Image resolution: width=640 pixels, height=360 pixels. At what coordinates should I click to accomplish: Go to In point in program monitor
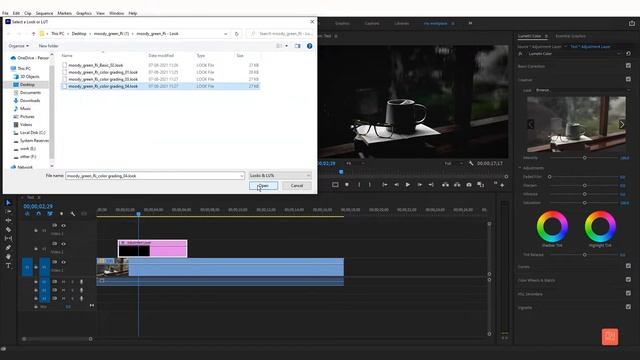[x=384, y=185]
